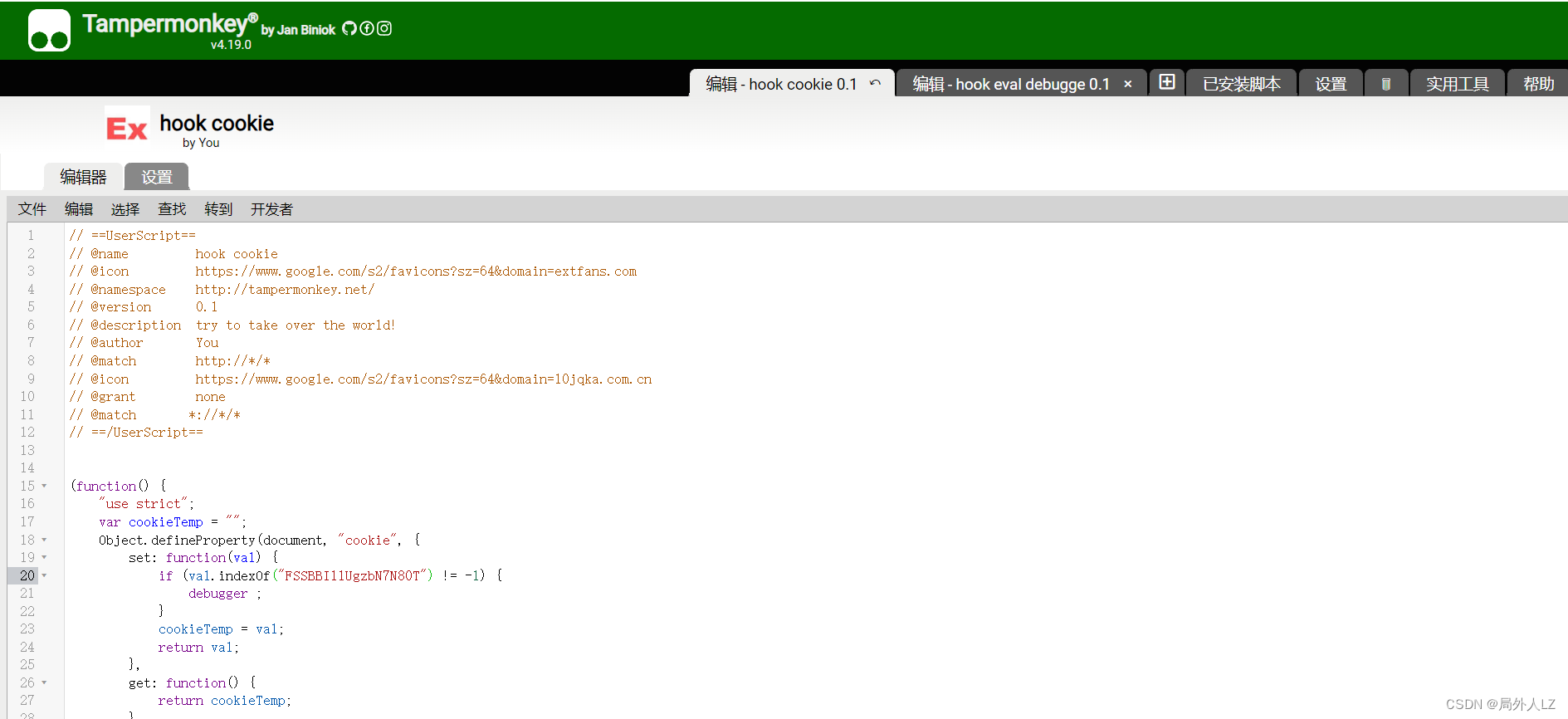The height and width of the screenshot is (719, 1568).
Task: Switch to 编辑 - hook eval debugge 0.1 tab
Action: click(1011, 84)
